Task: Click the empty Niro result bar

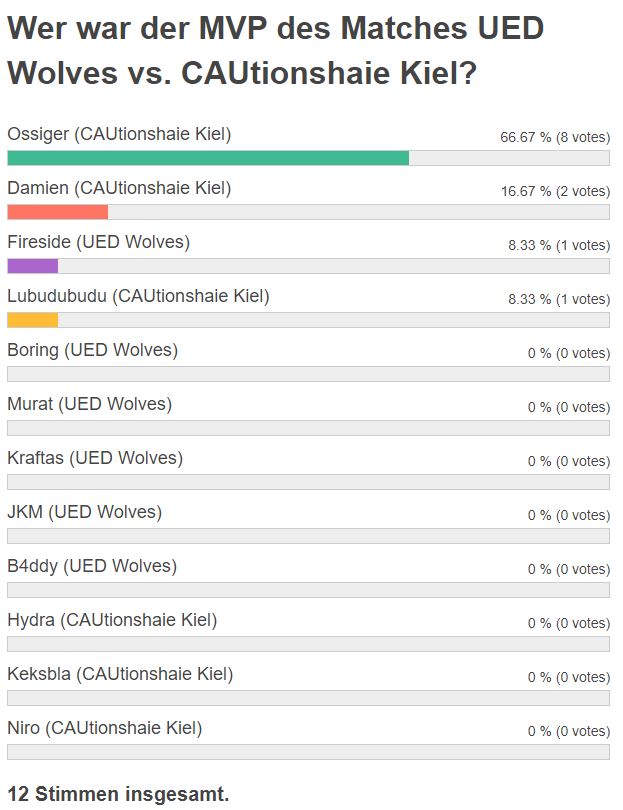Action: tap(308, 752)
